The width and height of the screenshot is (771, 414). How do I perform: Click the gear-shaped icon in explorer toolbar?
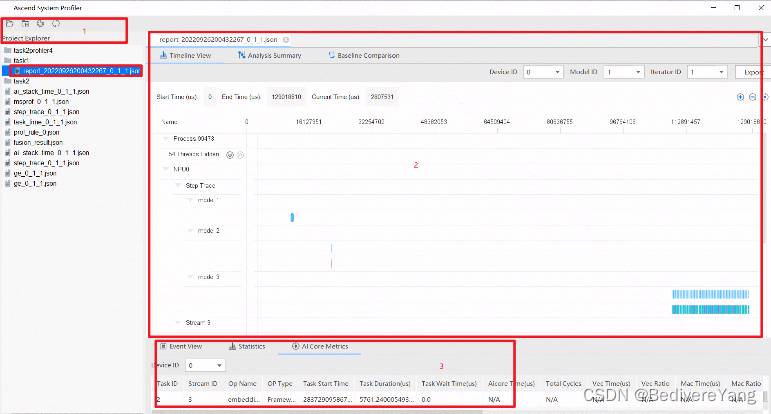(40, 24)
